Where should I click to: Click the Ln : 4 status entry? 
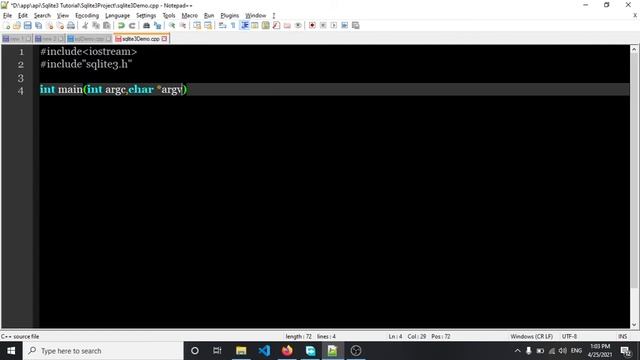(x=395, y=336)
